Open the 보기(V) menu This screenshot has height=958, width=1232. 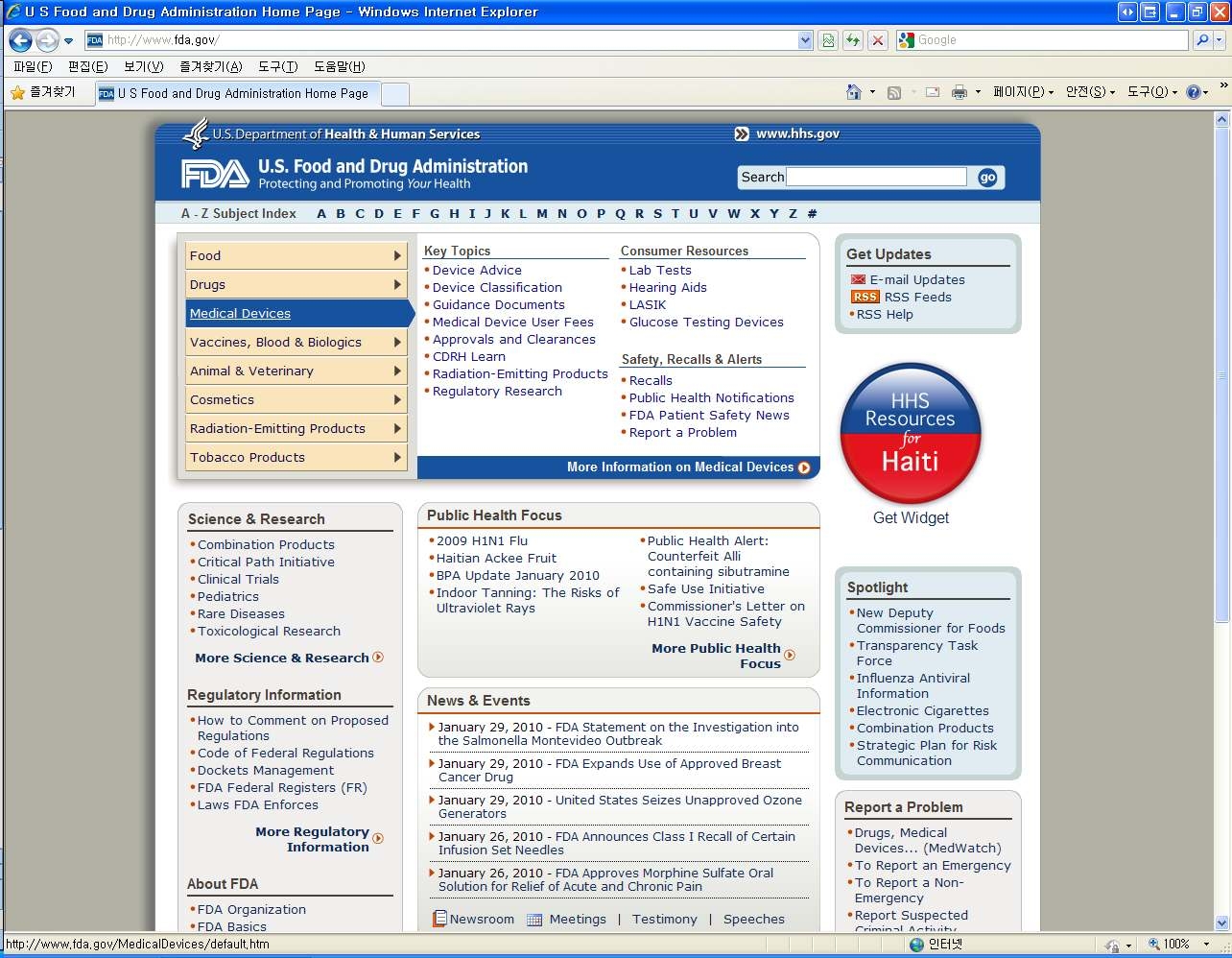pos(143,66)
